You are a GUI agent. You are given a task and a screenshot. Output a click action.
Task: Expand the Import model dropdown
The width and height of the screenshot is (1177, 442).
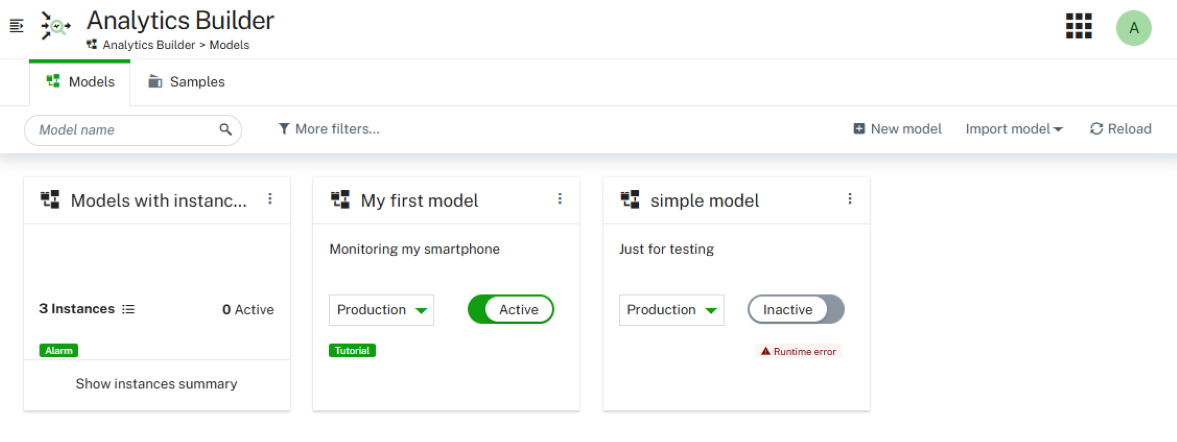[1014, 129]
